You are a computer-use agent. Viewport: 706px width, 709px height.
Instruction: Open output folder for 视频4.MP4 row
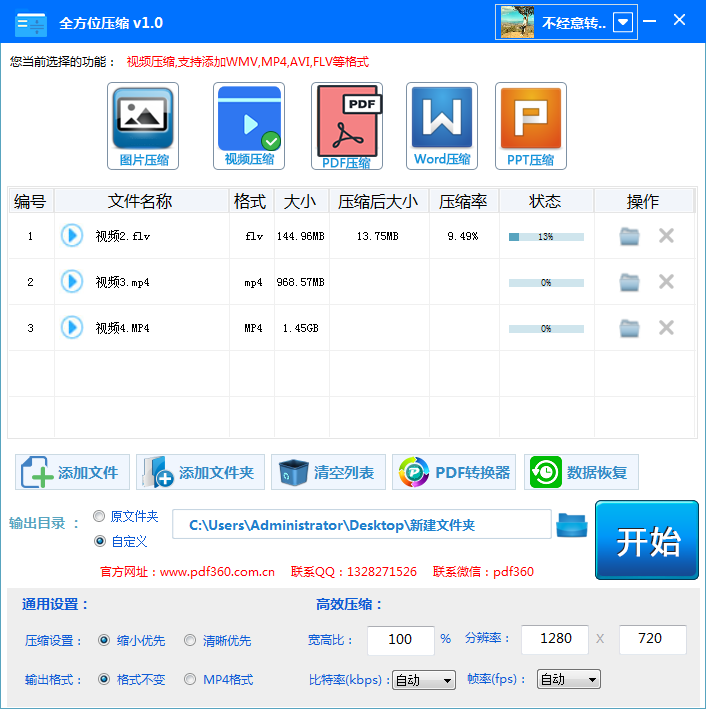tap(629, 328)
